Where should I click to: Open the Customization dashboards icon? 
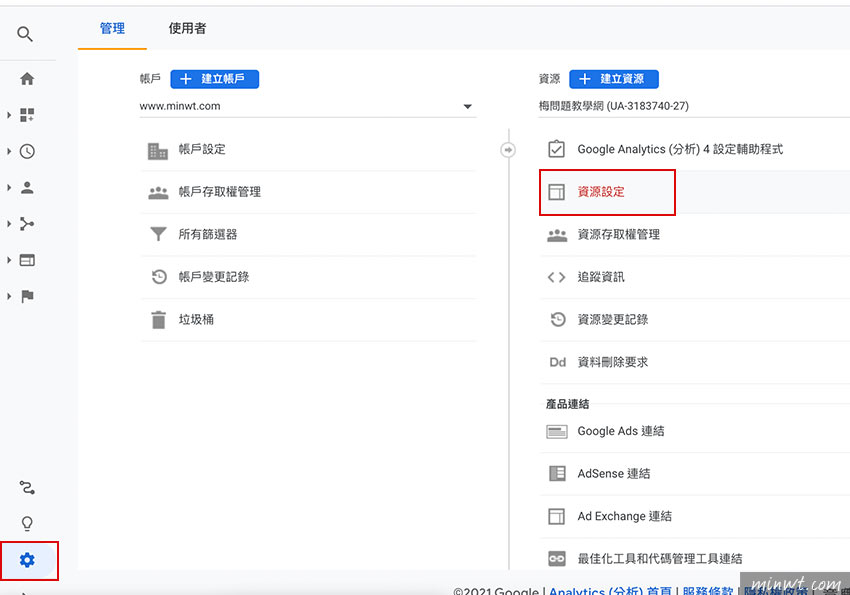[x=27, y=115]
